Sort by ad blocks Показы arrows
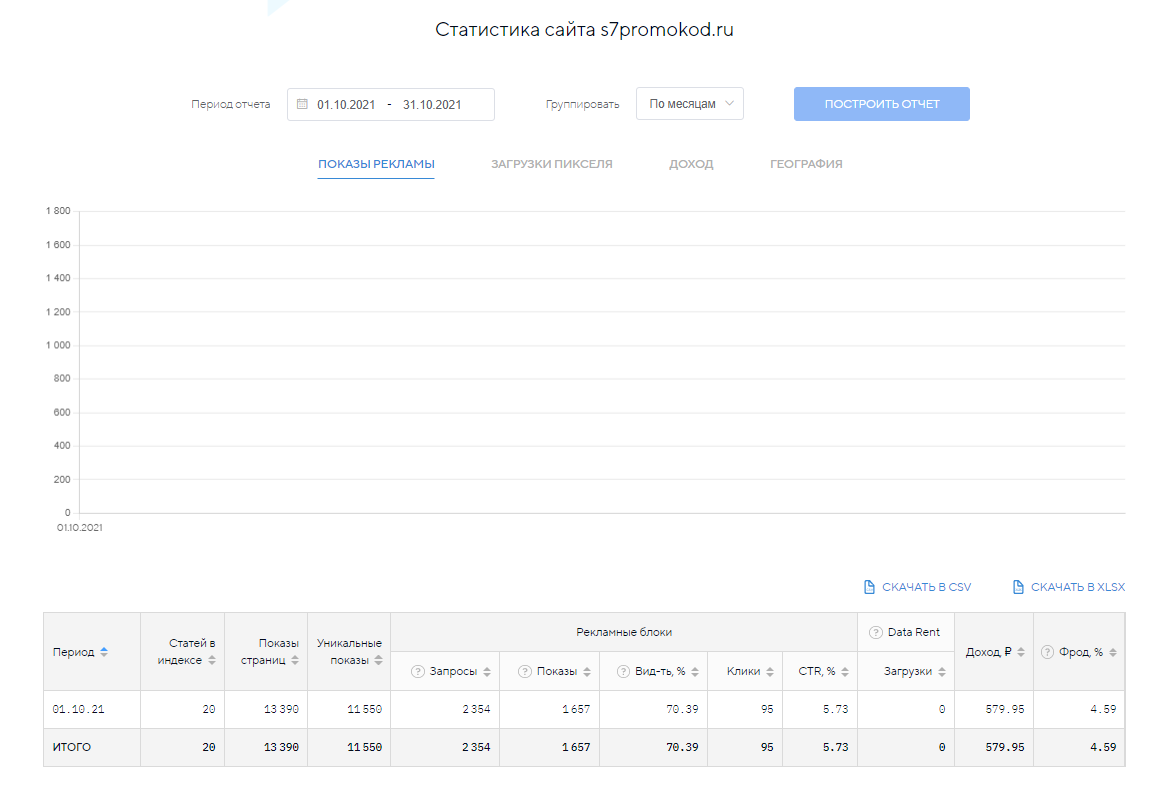Image resolution: width=1170 pixels, height=789 pixels. click(586, 671)
